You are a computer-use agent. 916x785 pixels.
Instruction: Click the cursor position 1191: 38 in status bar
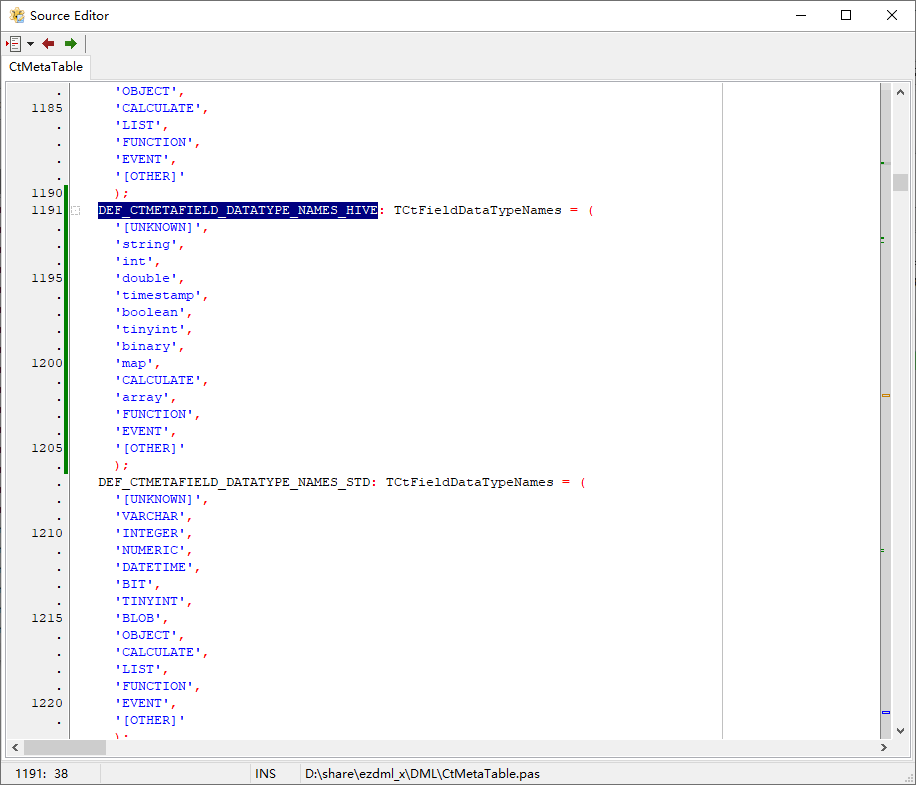point(41,774)
